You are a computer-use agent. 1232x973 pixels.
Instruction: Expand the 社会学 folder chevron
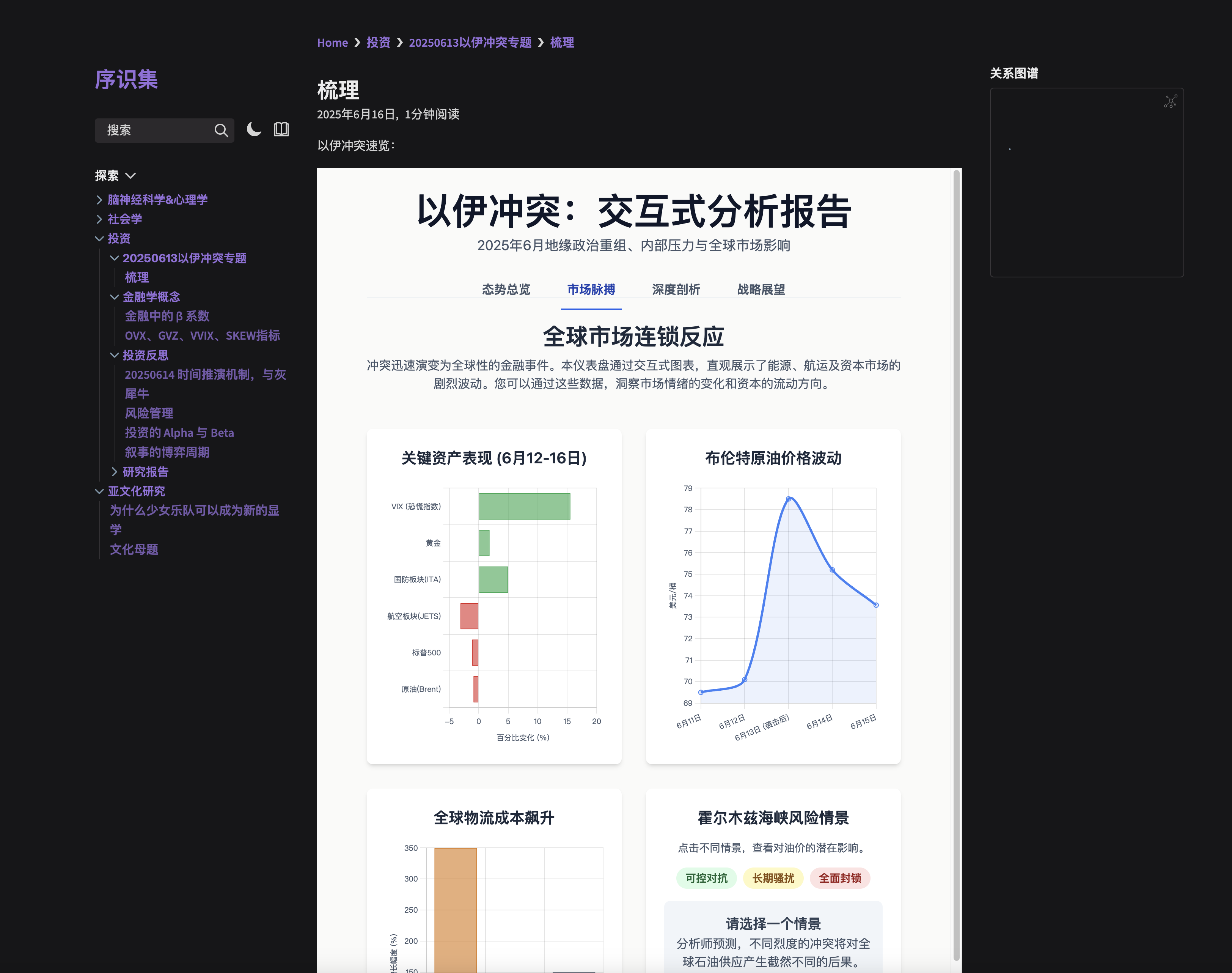point(100,219)
